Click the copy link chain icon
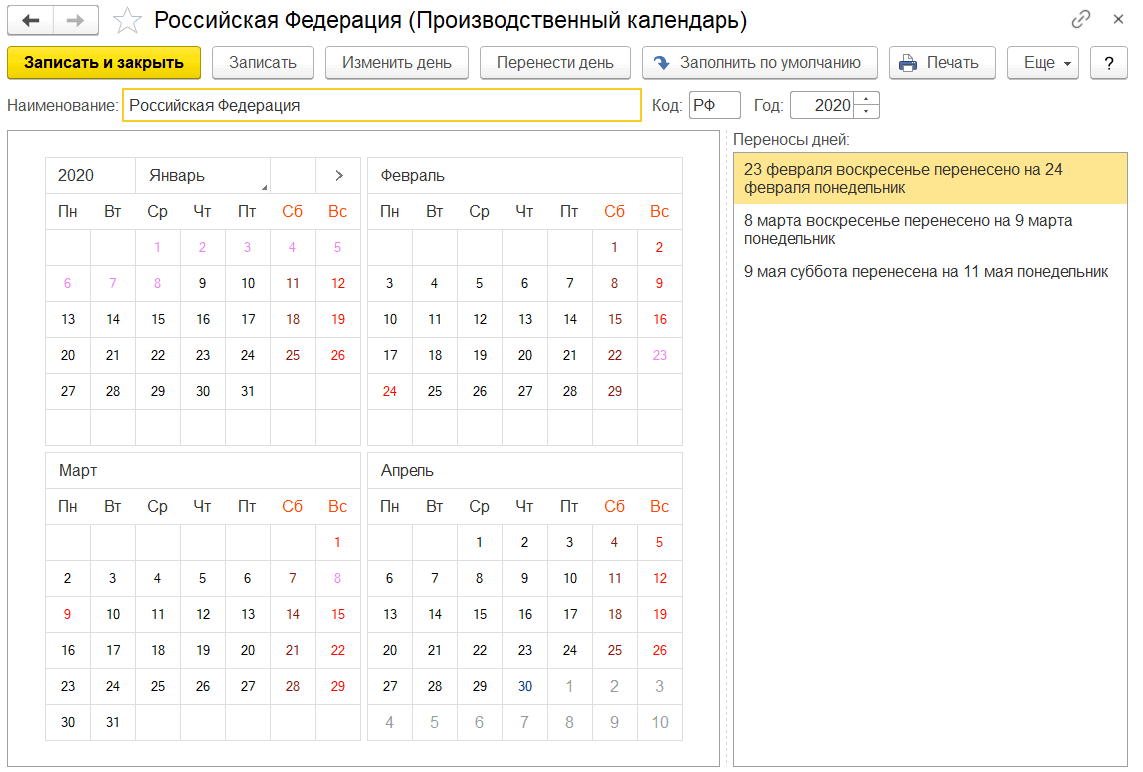The height and width of the screenshot is (772, 1143). coord(1081,19)
